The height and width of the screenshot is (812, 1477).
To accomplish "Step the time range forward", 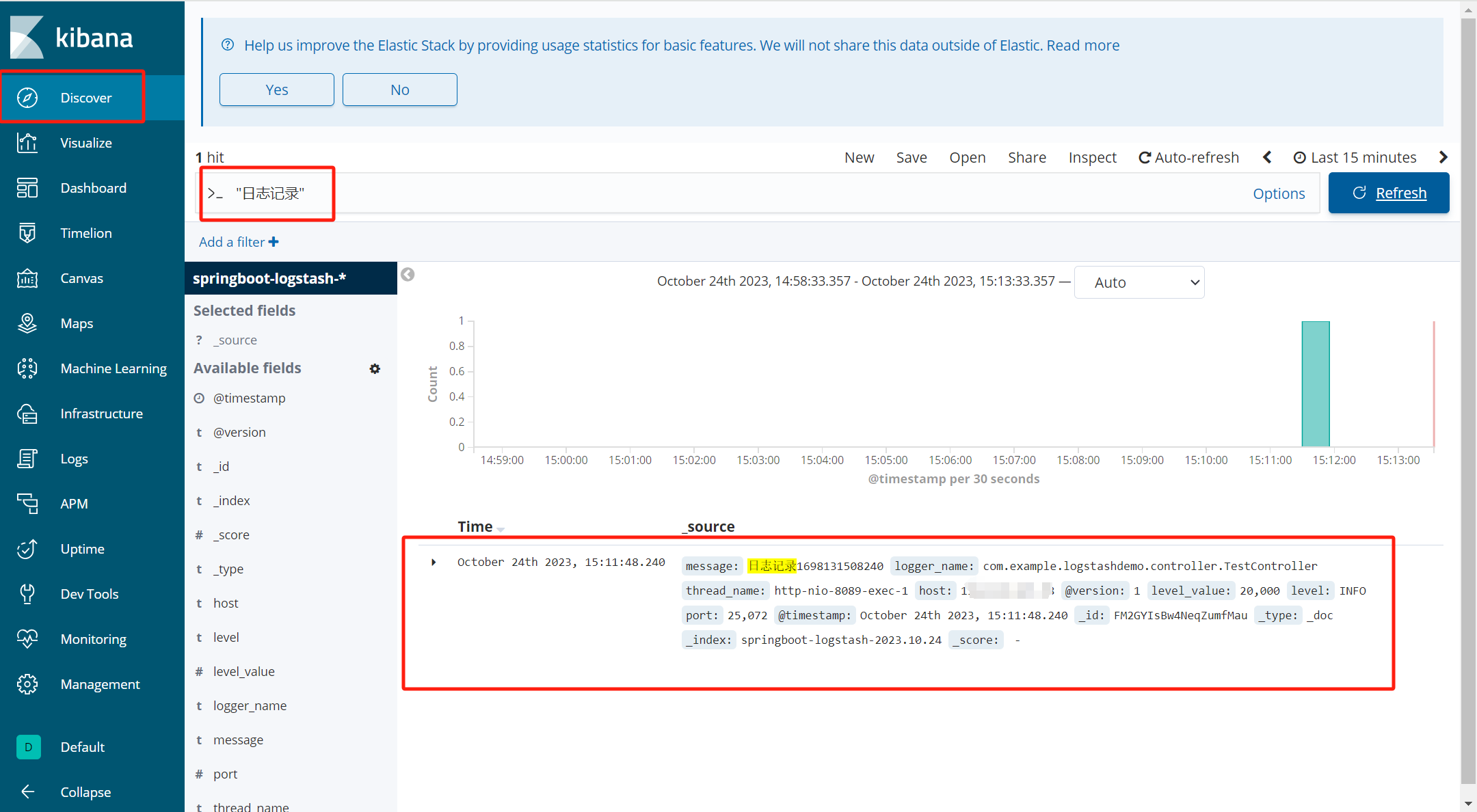I will pyautogui.click(x=1443, y=157).
